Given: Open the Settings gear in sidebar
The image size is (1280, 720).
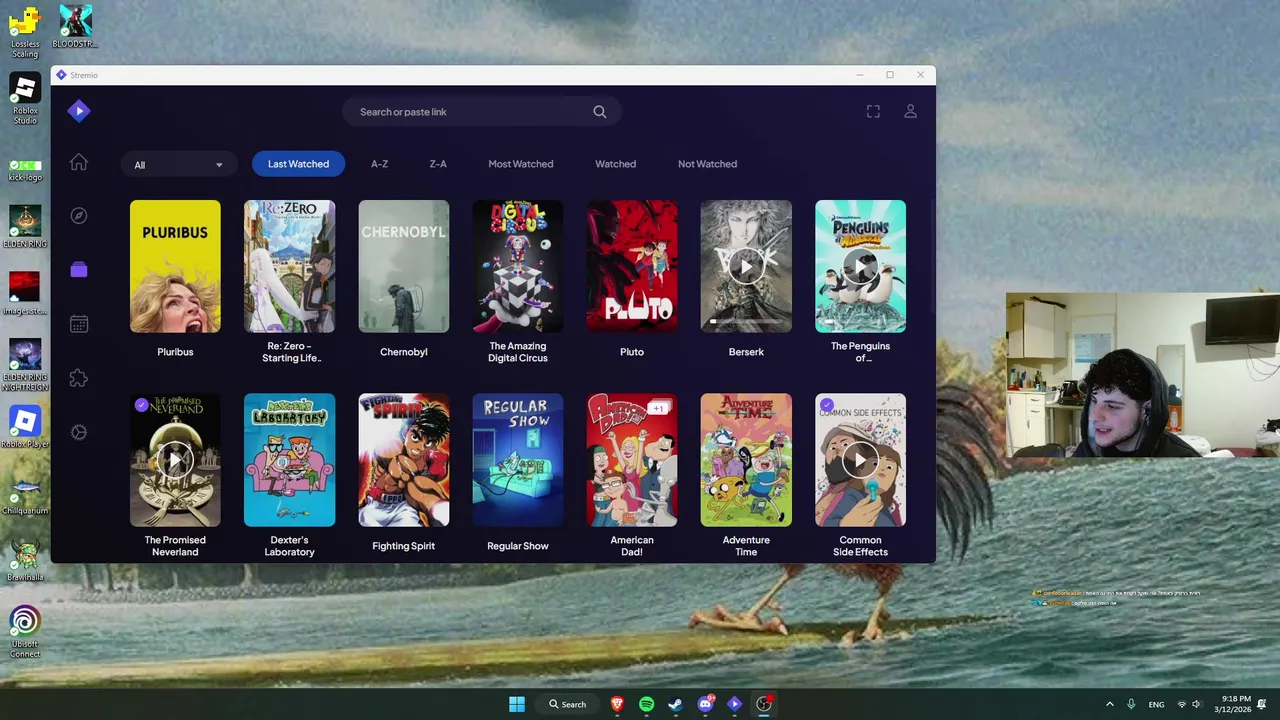Looking at the screenshot, I should point(79,432).
